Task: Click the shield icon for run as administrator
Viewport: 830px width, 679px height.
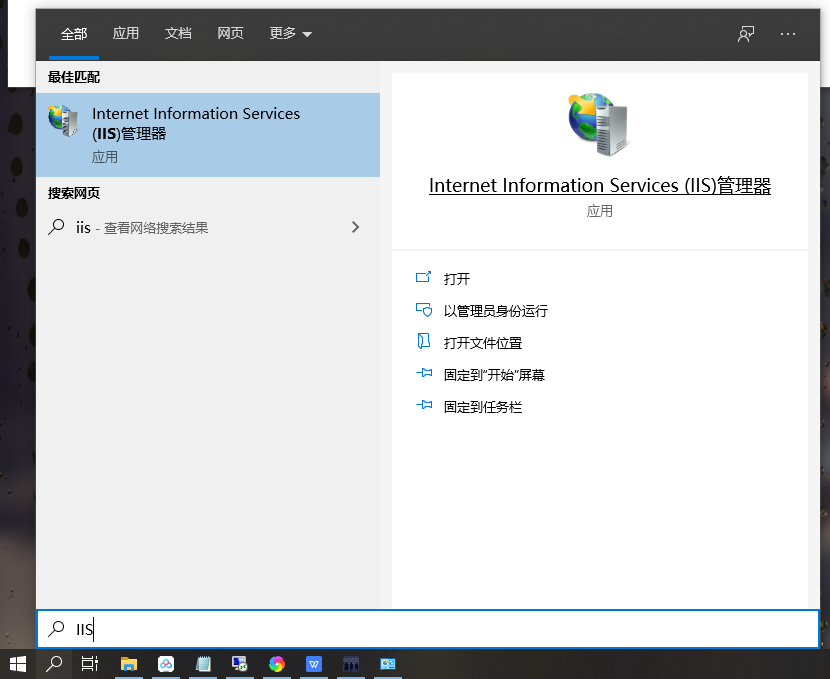Action: coord(423,310)
